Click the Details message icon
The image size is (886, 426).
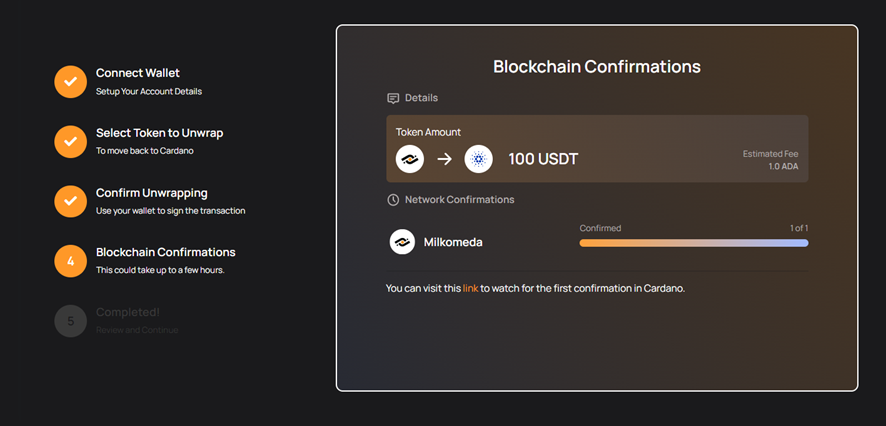393,98
